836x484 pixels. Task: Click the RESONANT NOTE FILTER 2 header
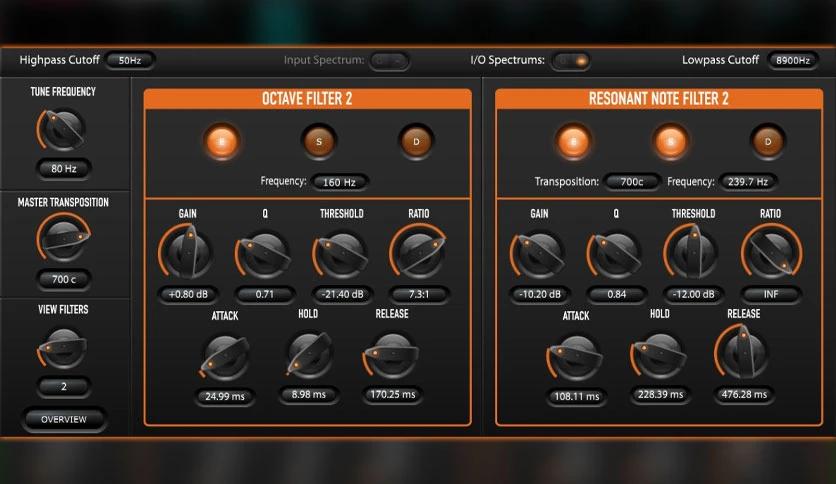pos(659,99)
